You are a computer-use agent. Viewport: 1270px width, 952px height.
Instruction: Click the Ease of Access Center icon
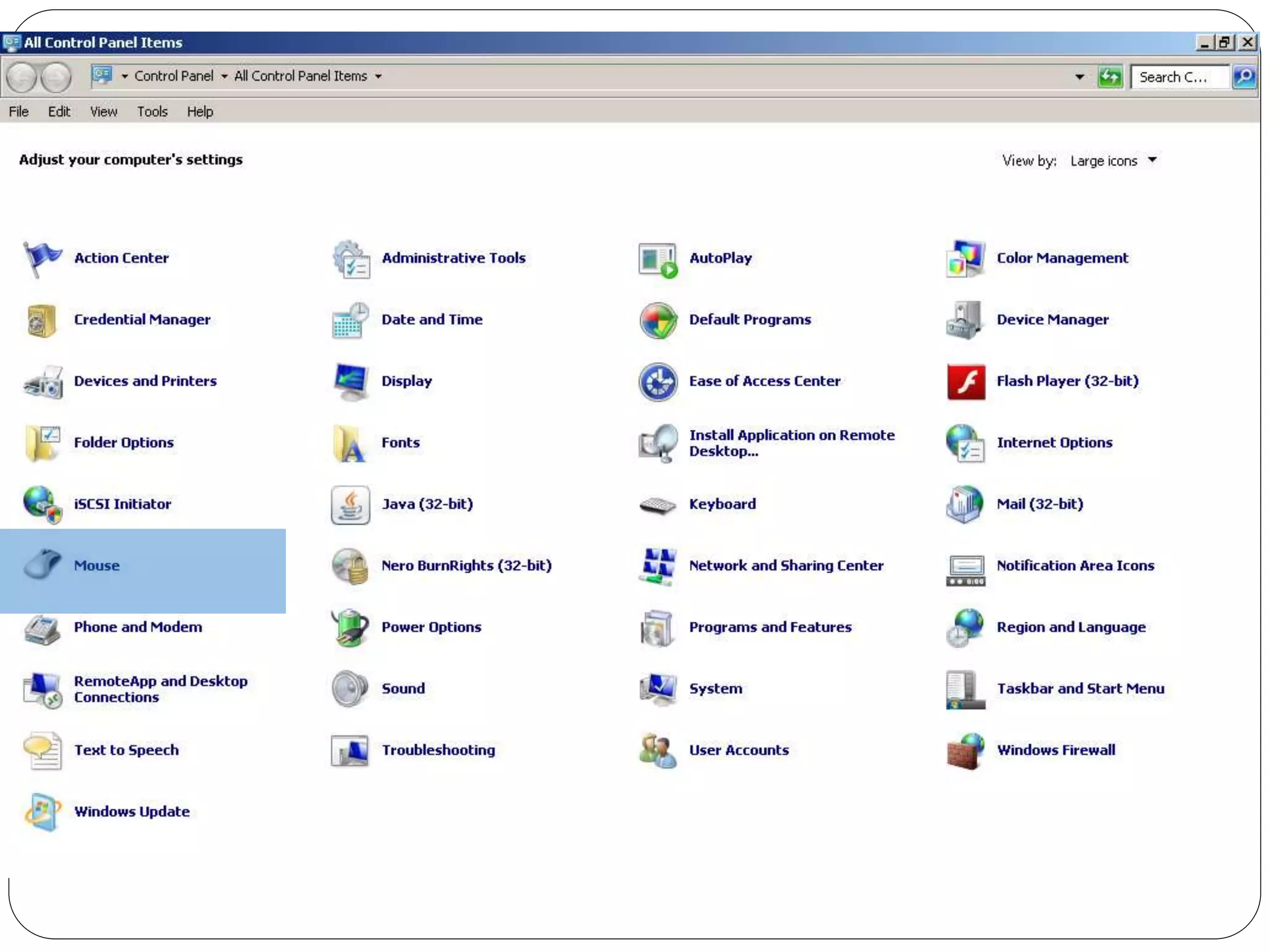657,381
